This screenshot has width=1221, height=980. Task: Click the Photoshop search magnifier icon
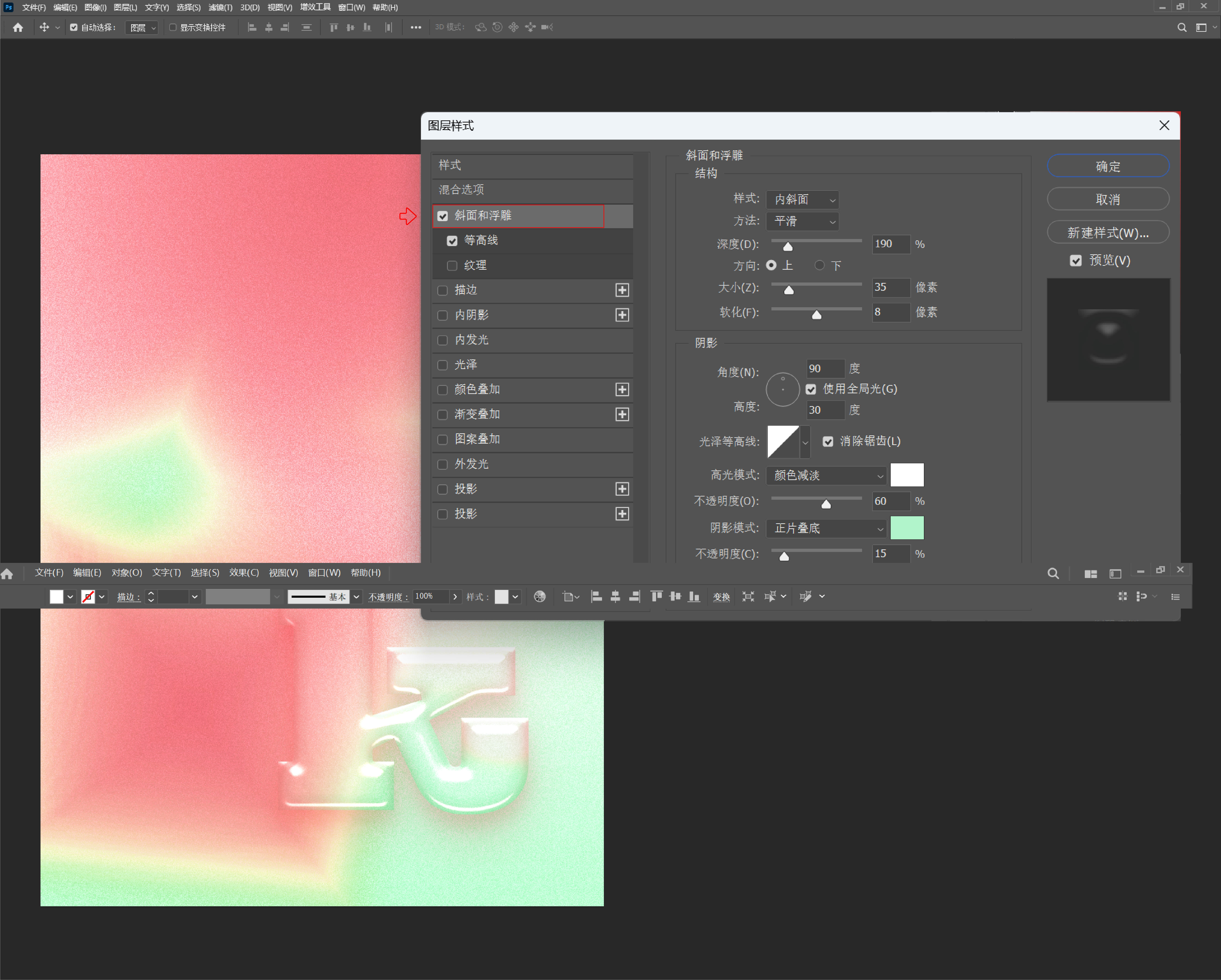point(1182,27)
